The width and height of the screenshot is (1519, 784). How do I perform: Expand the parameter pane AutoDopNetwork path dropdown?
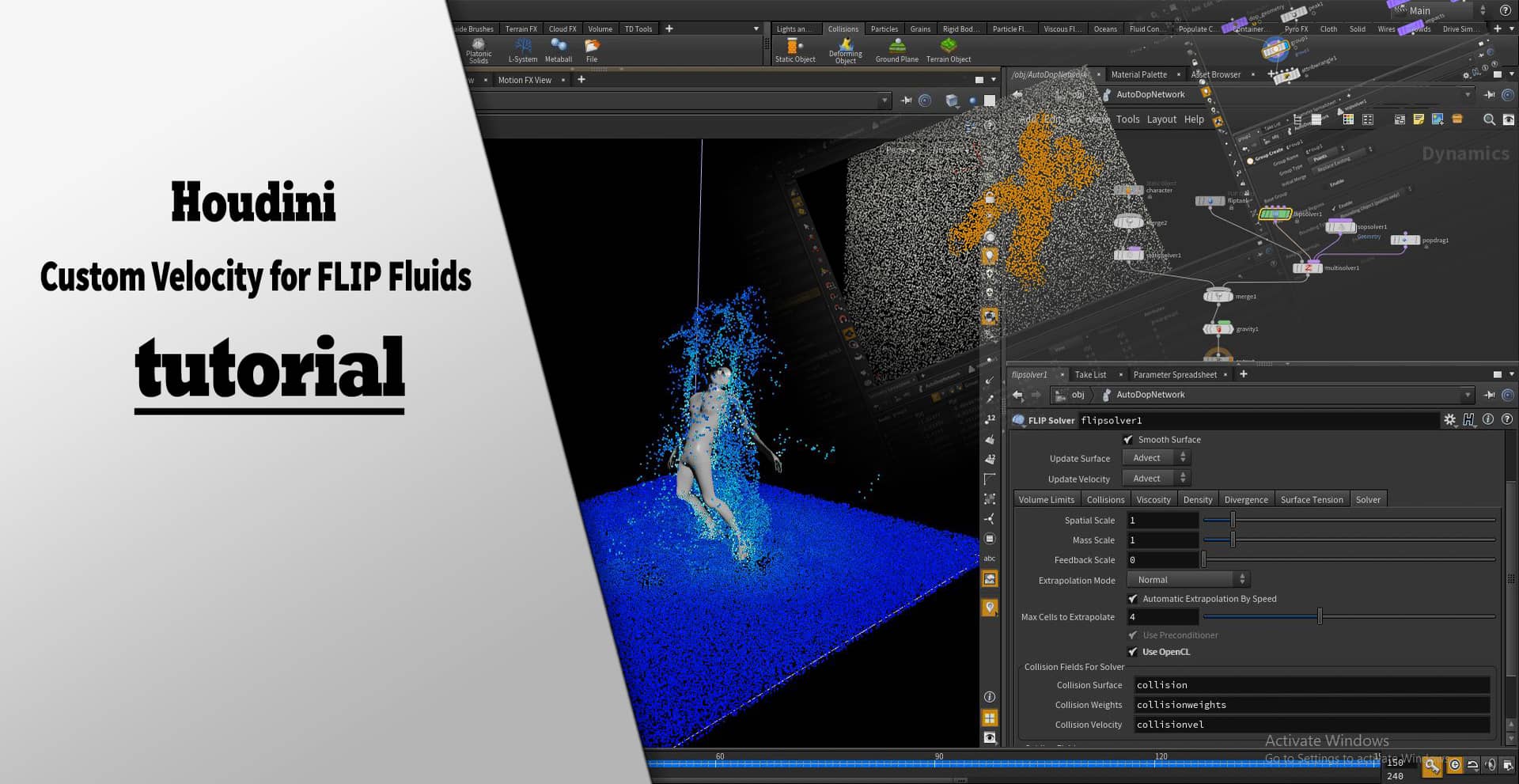point(1468,395)
